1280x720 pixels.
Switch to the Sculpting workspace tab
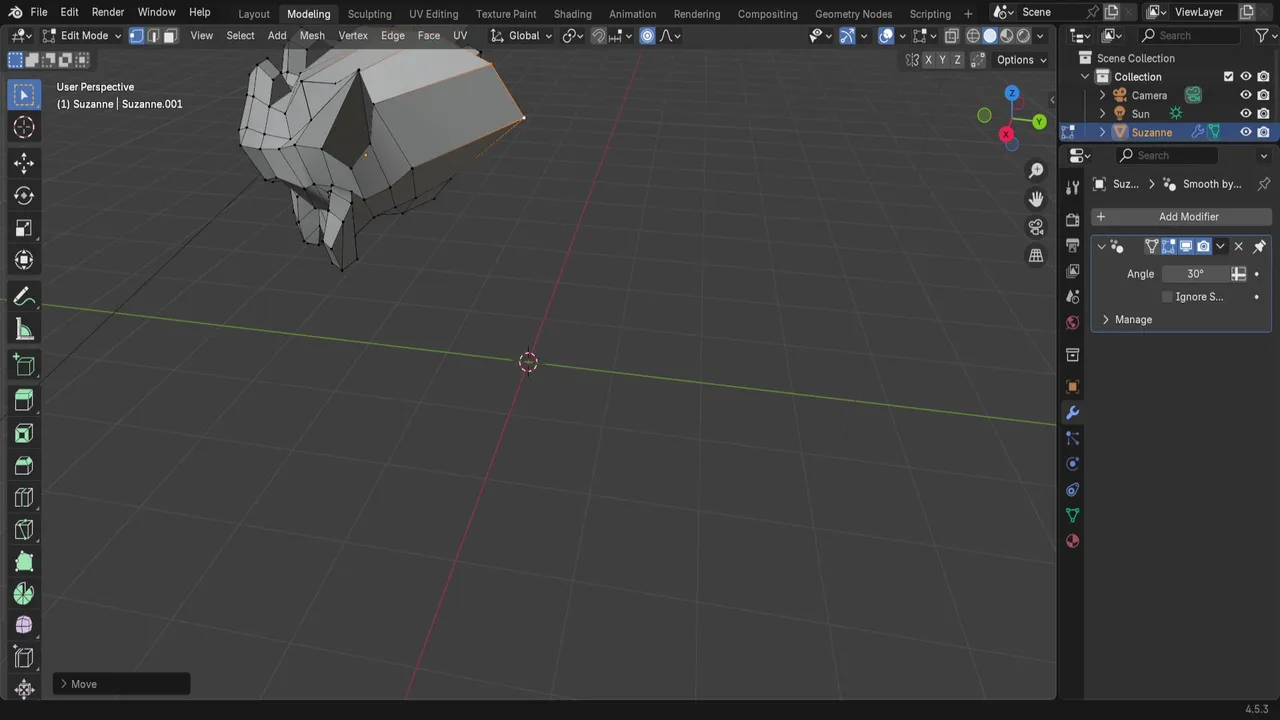pyautogui.click(x=369, y=14)
